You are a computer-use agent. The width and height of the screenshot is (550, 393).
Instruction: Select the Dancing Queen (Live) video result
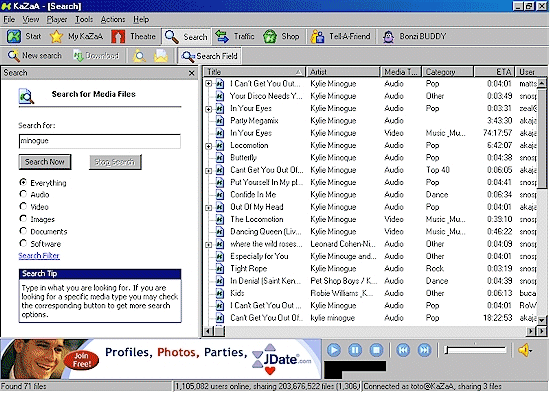[x=370, y=232]
